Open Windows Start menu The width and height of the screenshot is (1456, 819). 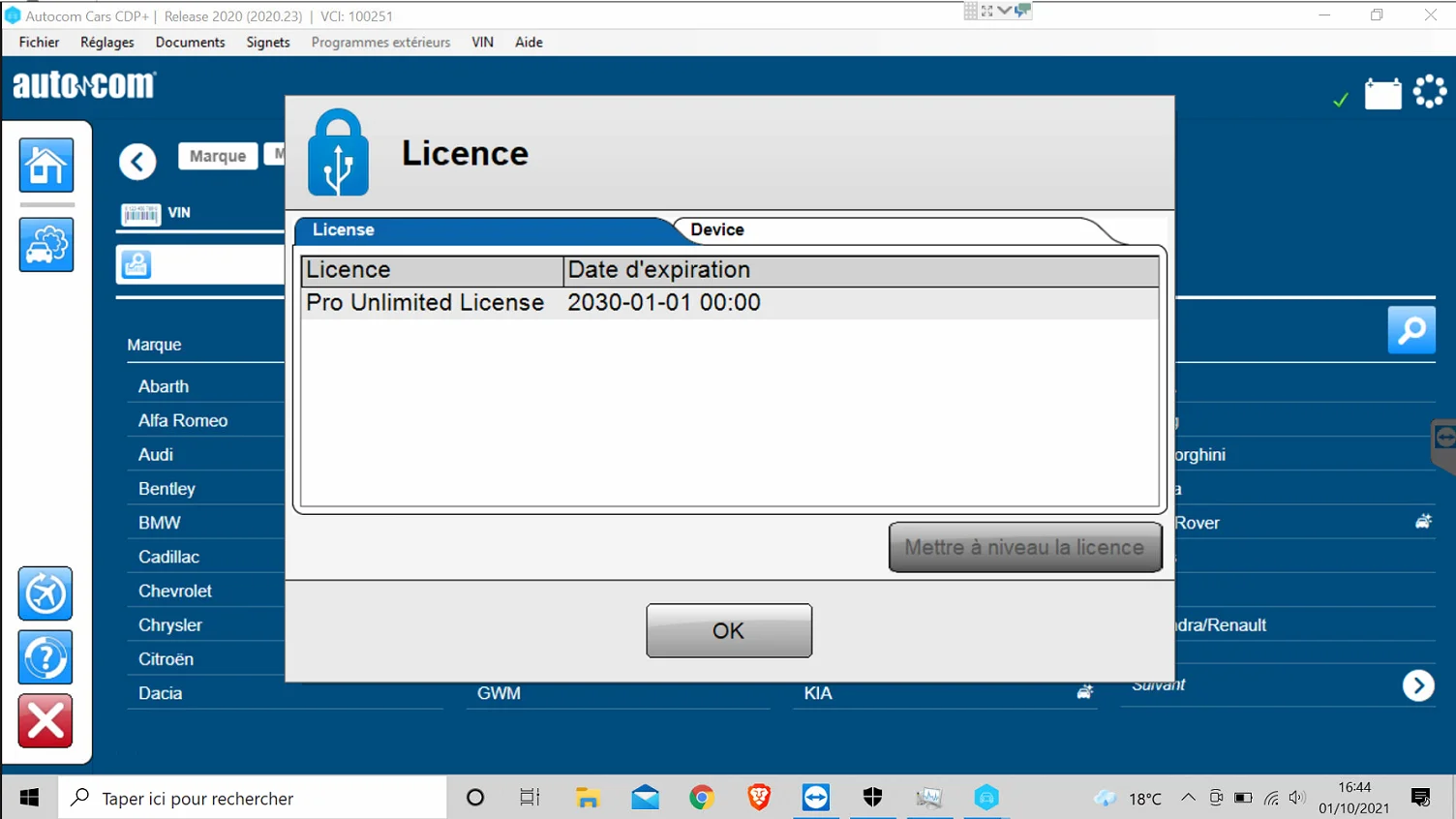pyautogui.click(x=29, y=798)
